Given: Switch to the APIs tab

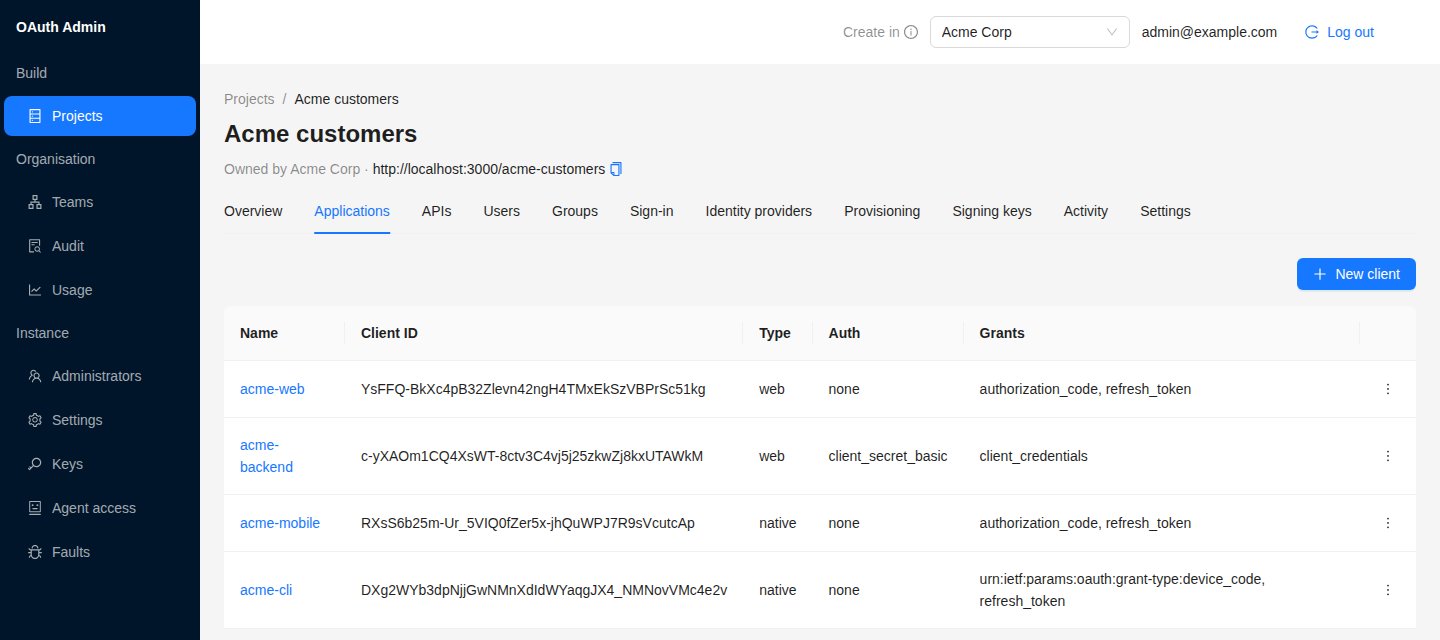Looking at the screenshot, I should point(437,211).
